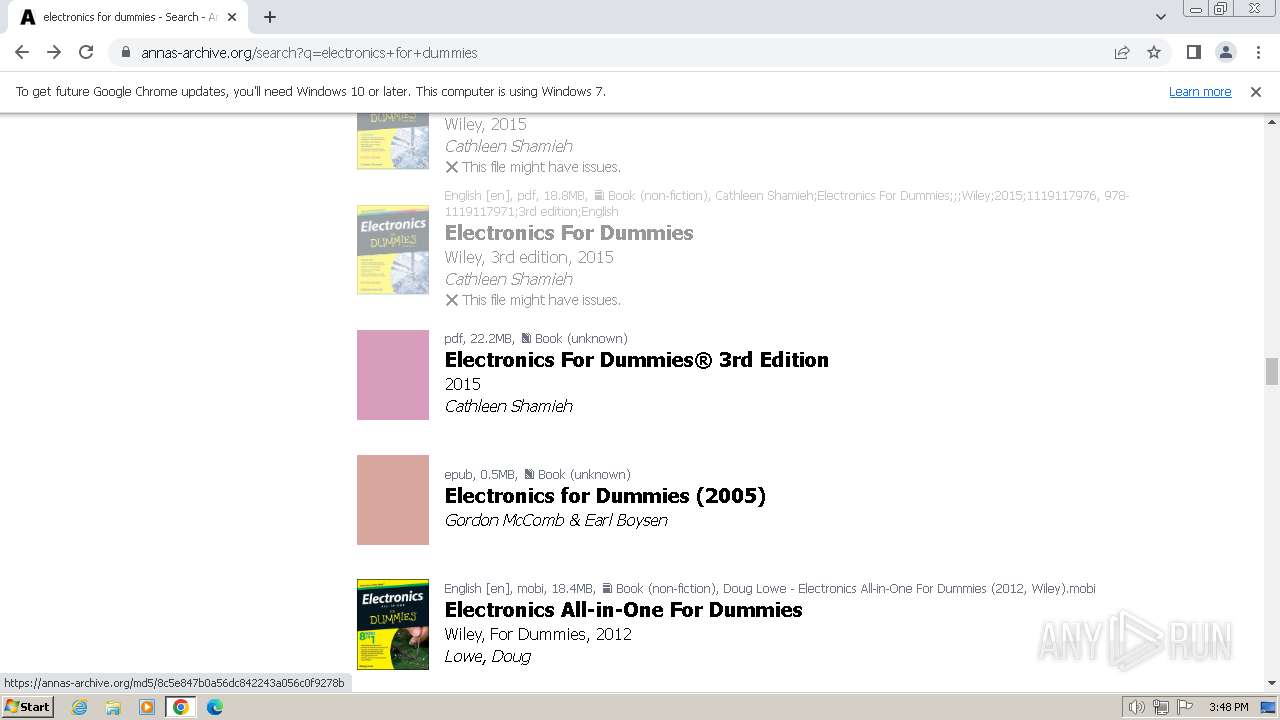1280x720 pixels.
Task: Click pink placeholder cover for 3rd Edition pdf
Action: click(x=393, y=375)
